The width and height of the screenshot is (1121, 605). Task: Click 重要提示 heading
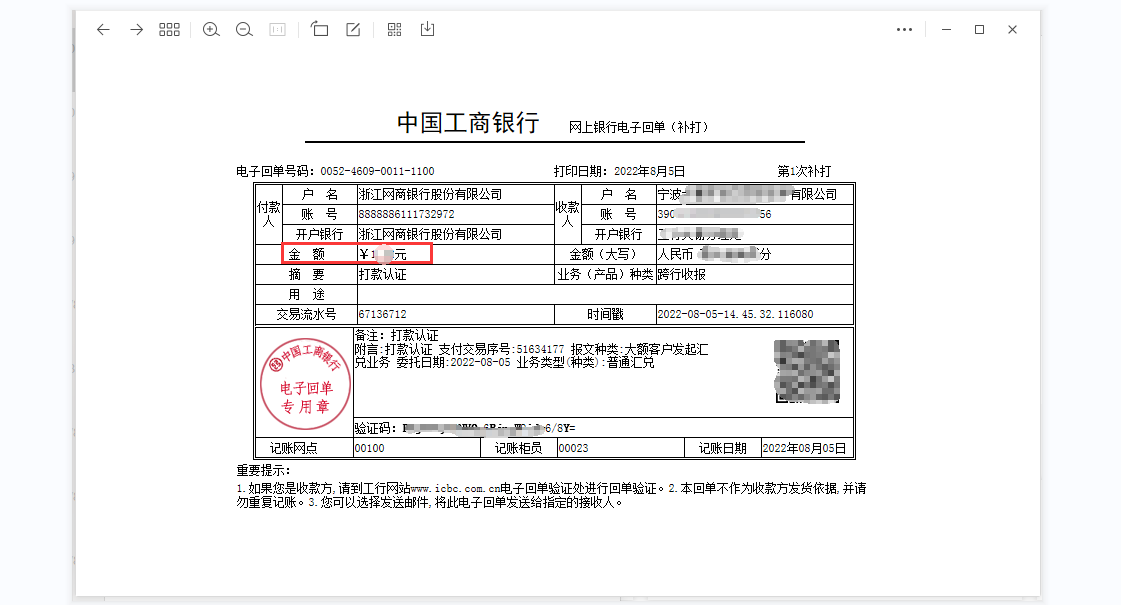pos(264,471)
